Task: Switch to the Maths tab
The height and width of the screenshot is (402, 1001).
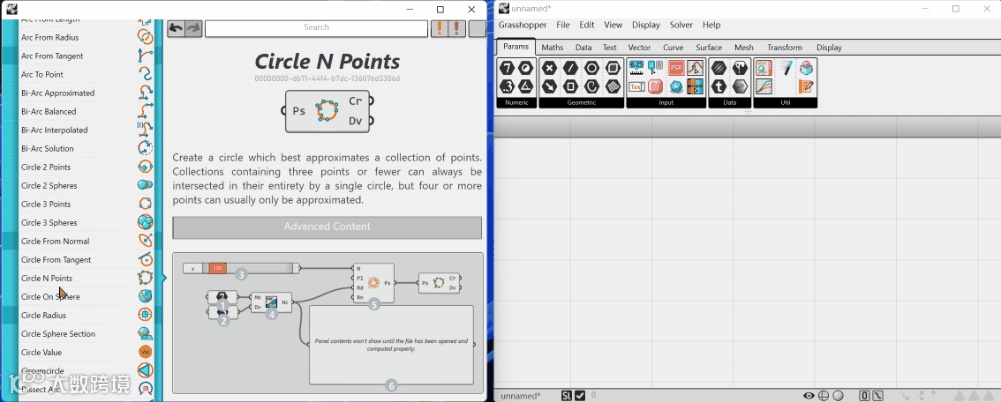Action: pos(552,47)
